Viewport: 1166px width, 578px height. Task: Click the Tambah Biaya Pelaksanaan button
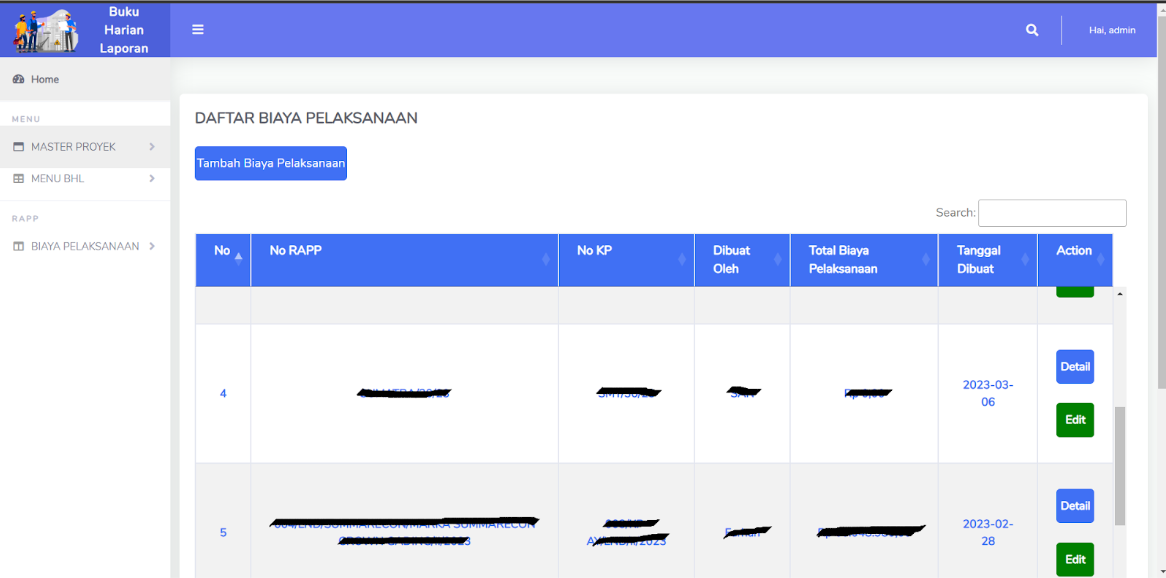[270, 162]
